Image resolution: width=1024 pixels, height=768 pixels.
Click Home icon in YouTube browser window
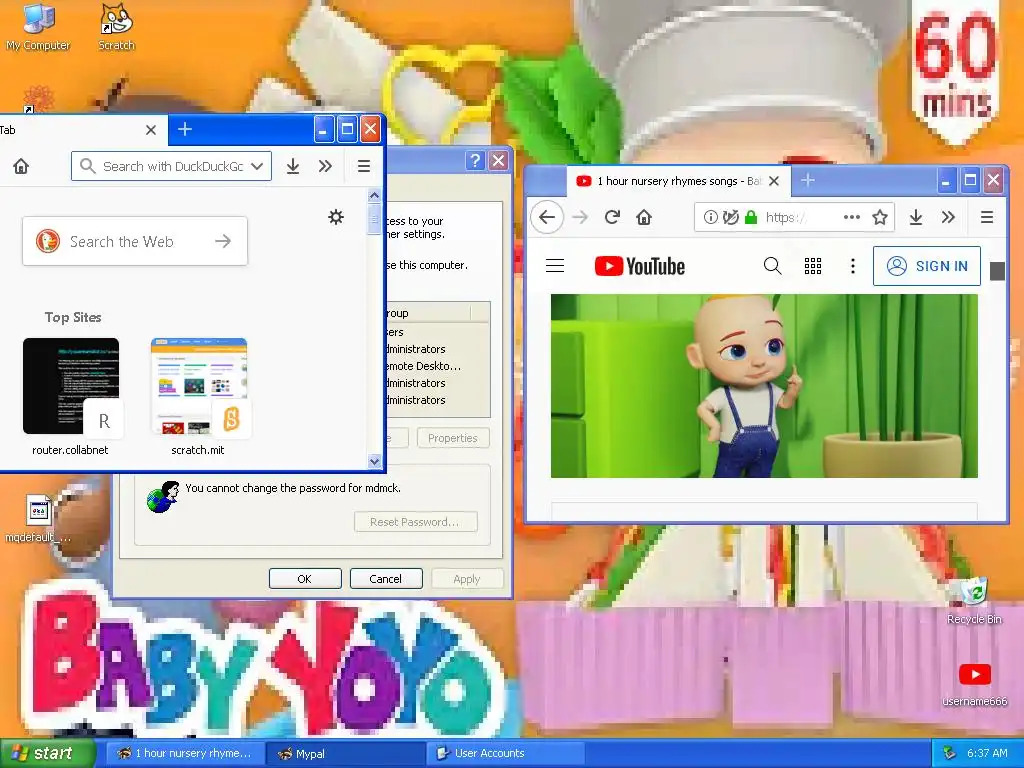[644, 217]
